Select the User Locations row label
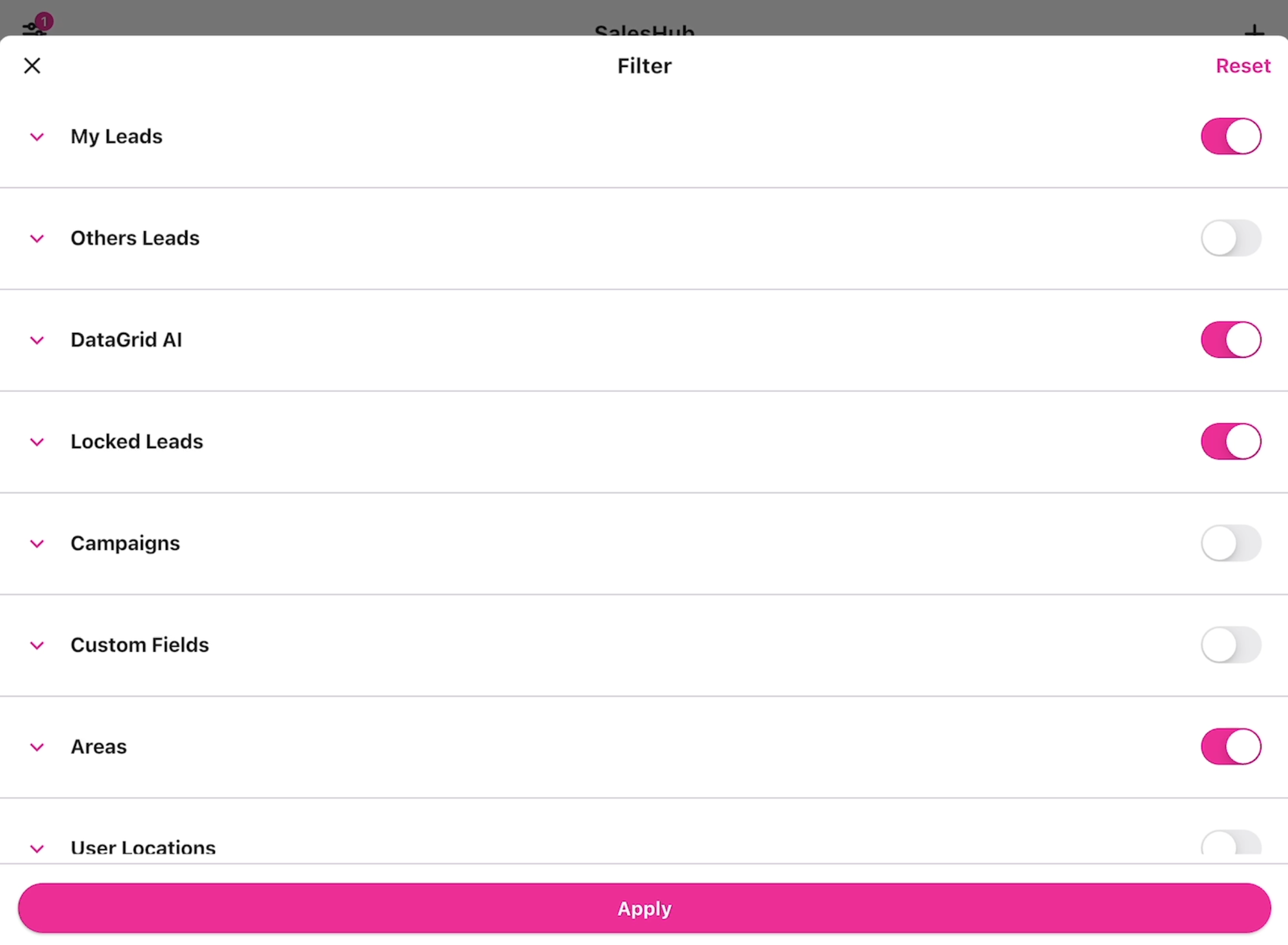The width and height of the screenshot is (1288, 945). [143, 848]
